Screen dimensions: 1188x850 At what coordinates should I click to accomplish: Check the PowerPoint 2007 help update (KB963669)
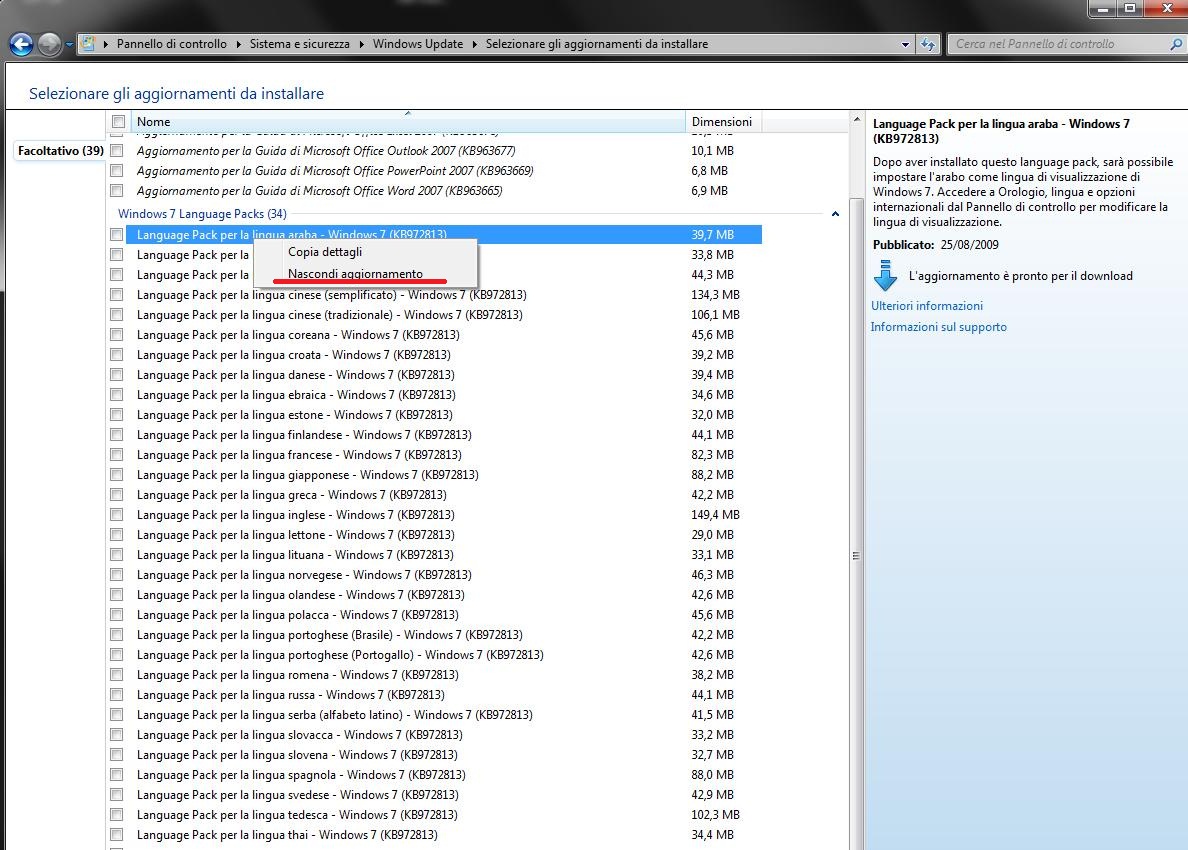point(117,171)
